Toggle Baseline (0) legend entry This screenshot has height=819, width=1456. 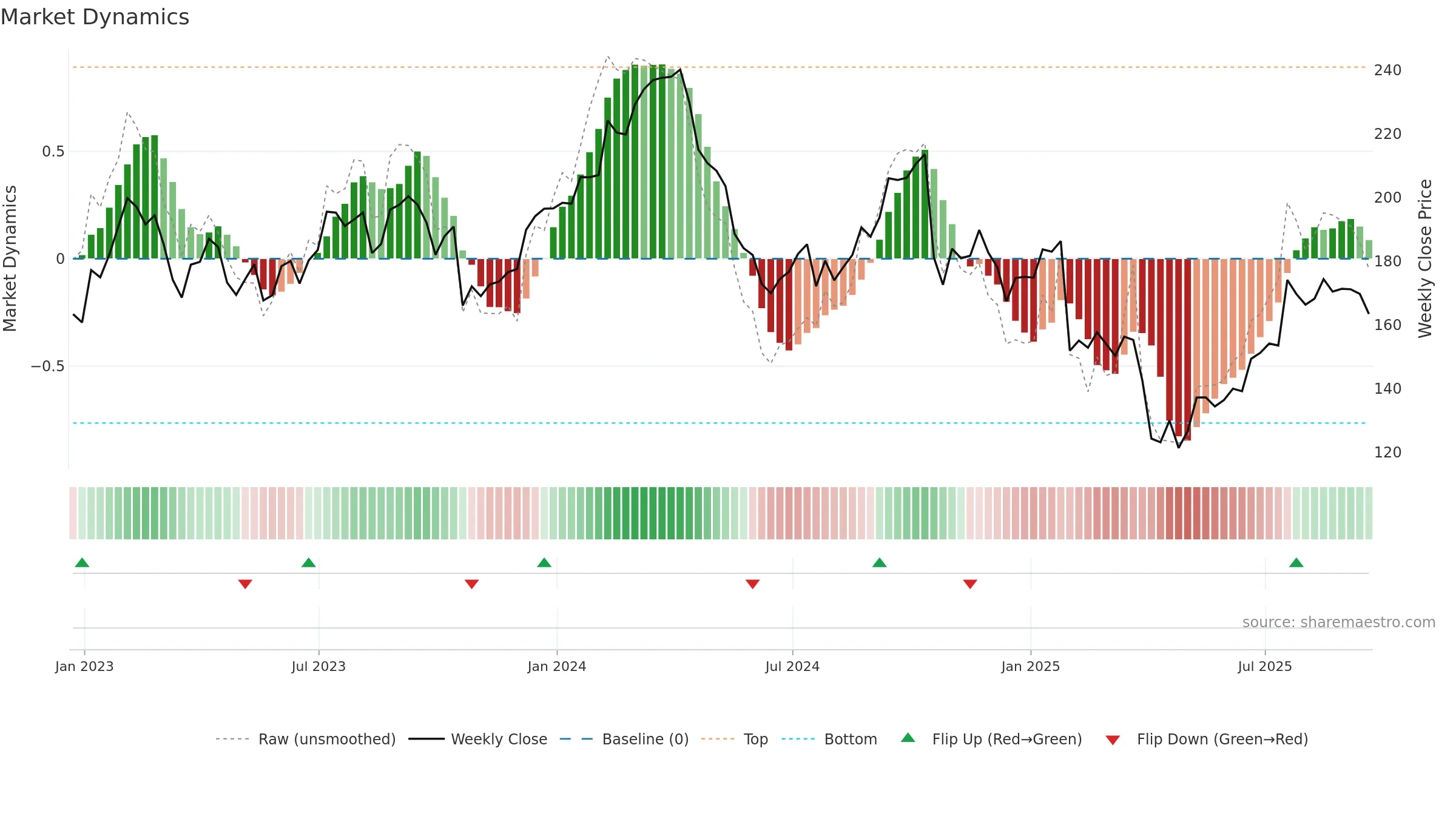(x=624, y=739)
